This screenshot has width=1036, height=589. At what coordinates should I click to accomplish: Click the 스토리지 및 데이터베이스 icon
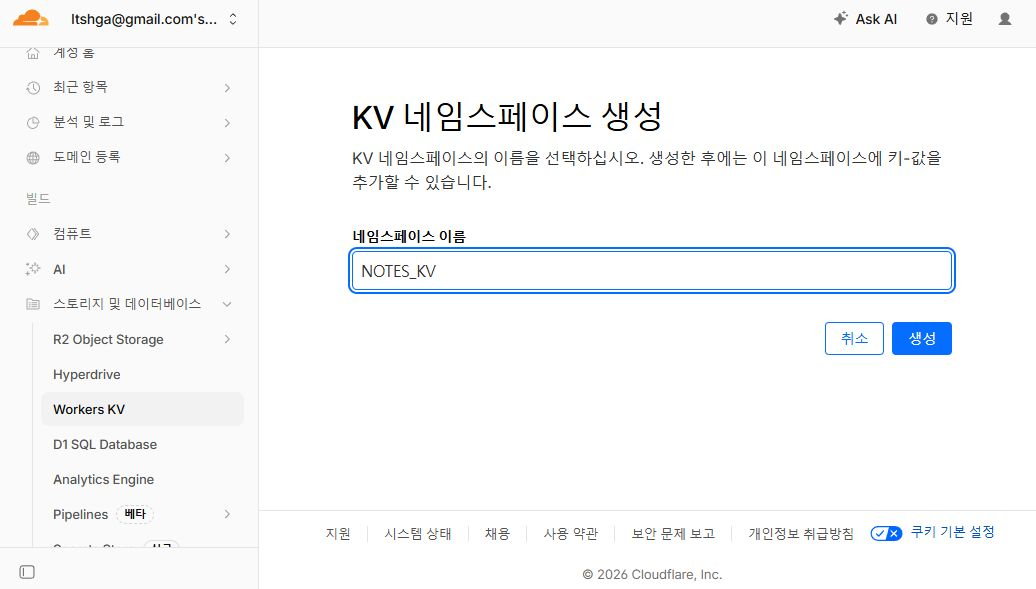pos(33,304)
